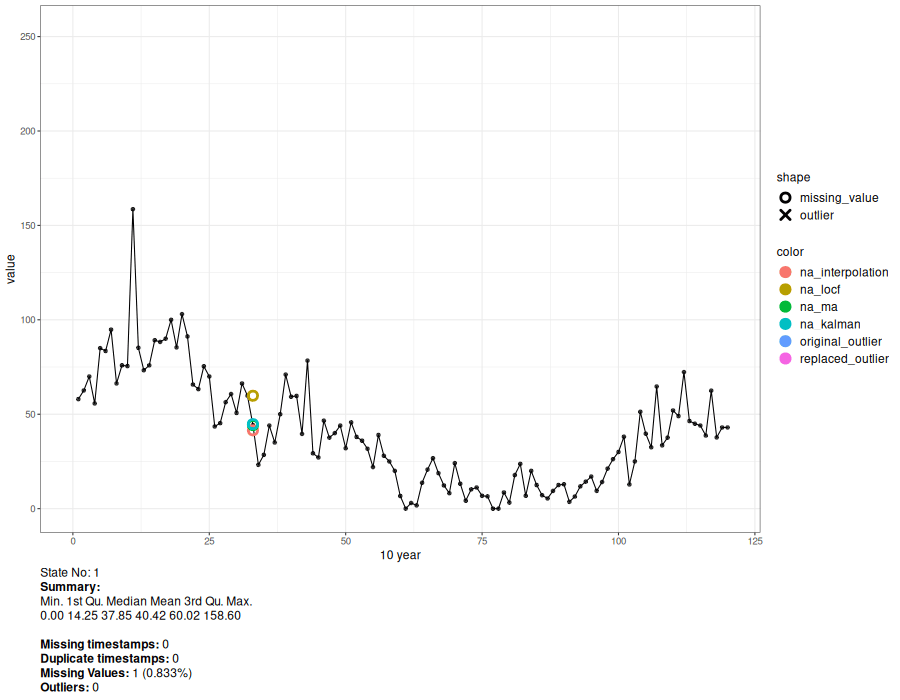Click the na_ma green legend dot
Viewport: 900px width, 700px height.
(785, 307)
